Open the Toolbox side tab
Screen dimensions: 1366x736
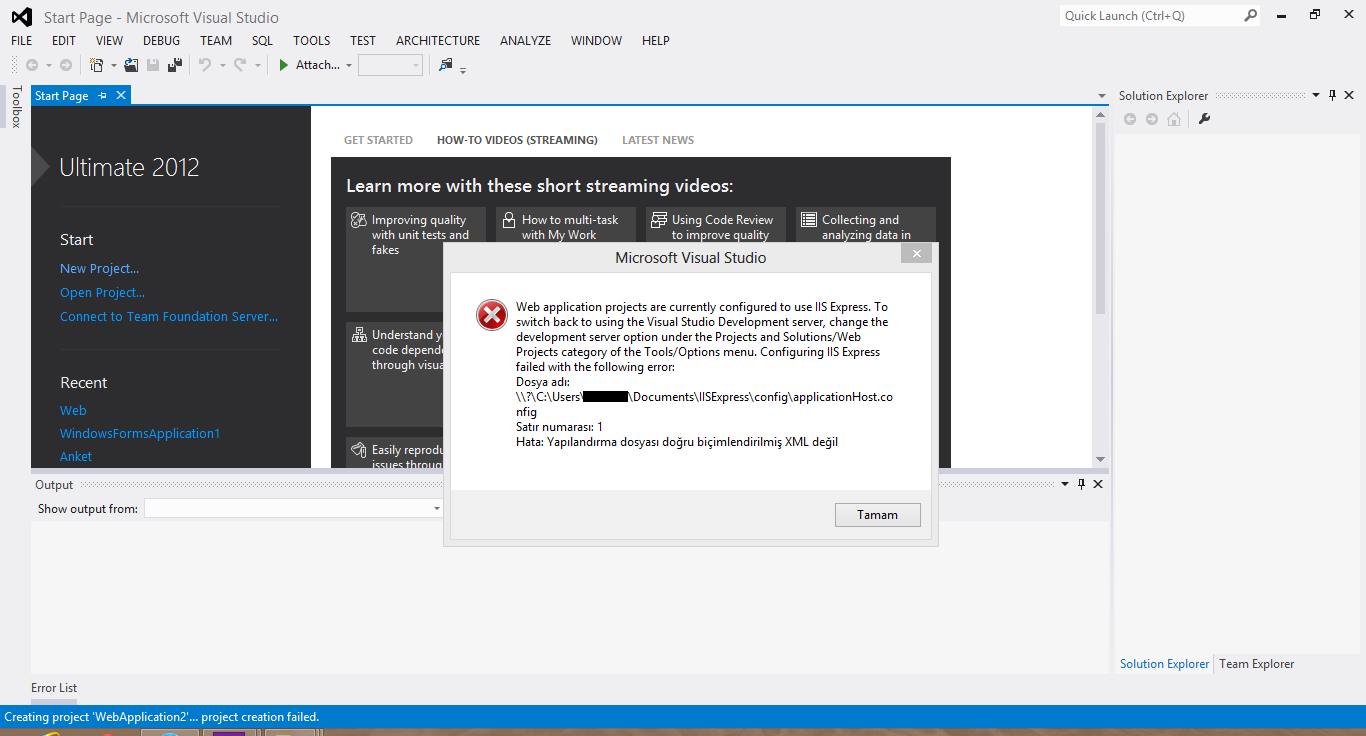click(16, 107)
